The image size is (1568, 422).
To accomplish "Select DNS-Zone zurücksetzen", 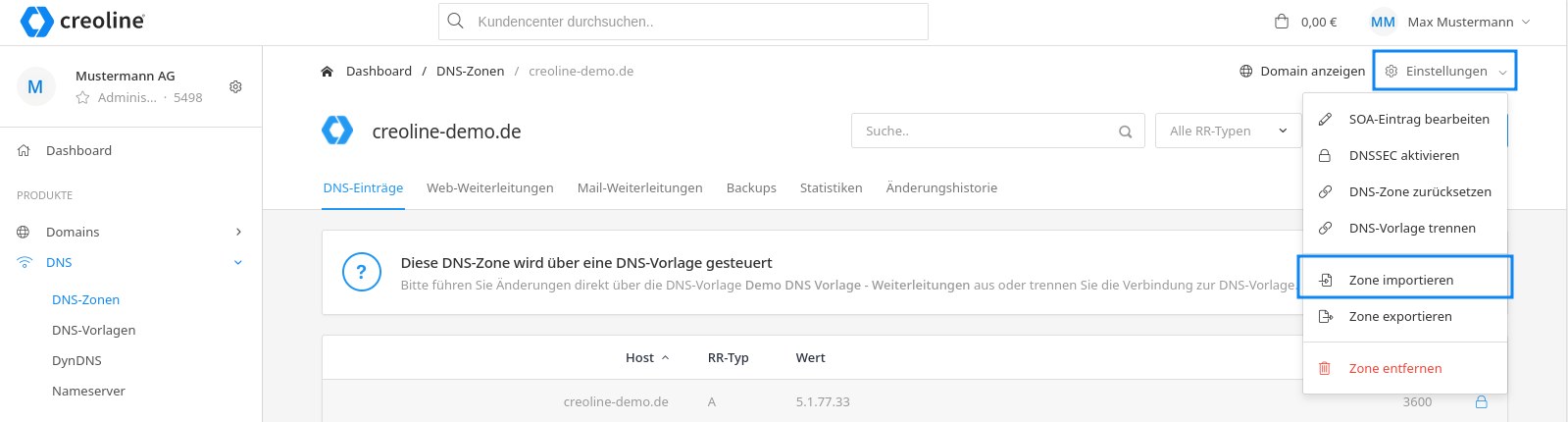I will 1405,191.
